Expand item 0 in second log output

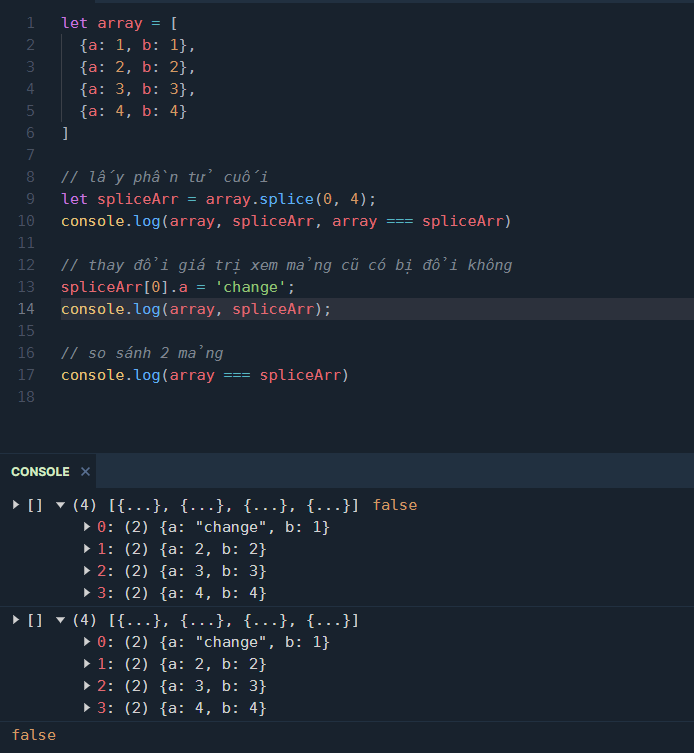pos(87,642)
